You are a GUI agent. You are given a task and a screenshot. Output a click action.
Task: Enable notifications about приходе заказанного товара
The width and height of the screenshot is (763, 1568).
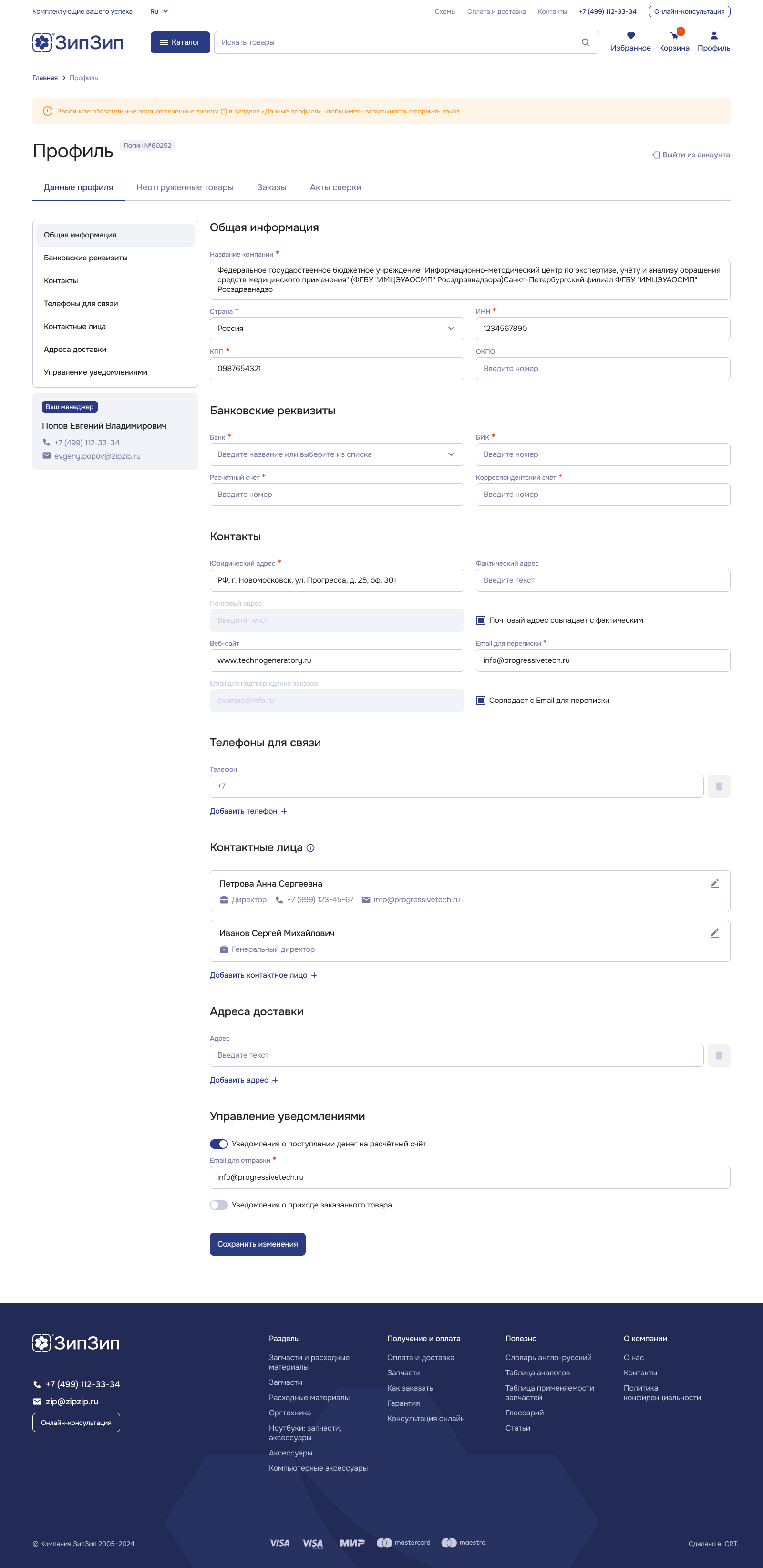[x=218, y=1205]
